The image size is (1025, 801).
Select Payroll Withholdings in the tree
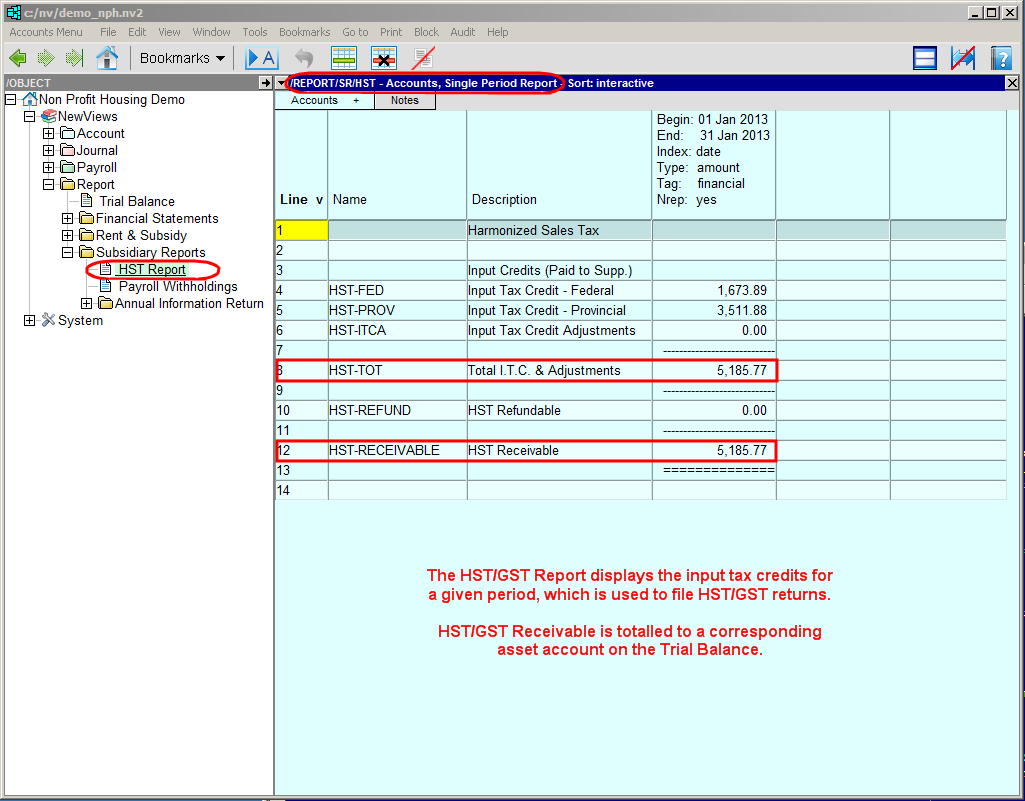click(177, 286)
